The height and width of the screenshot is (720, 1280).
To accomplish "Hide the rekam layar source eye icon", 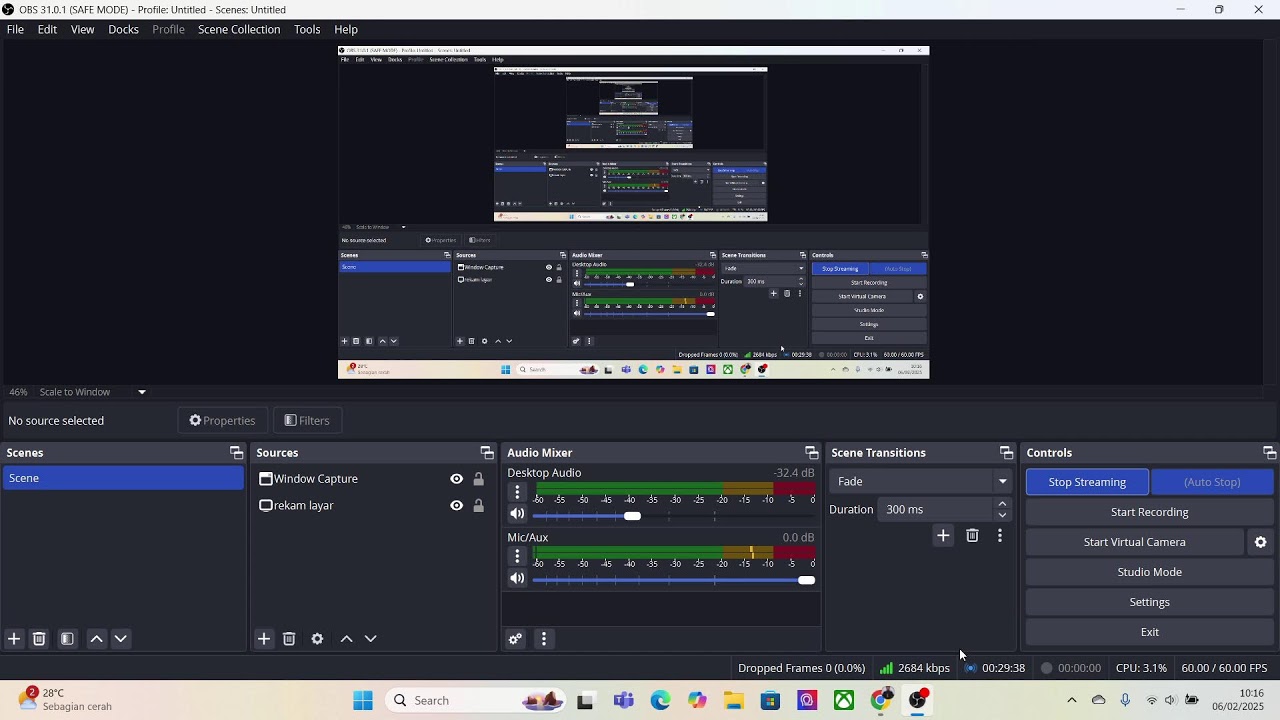I will point(456,506).
